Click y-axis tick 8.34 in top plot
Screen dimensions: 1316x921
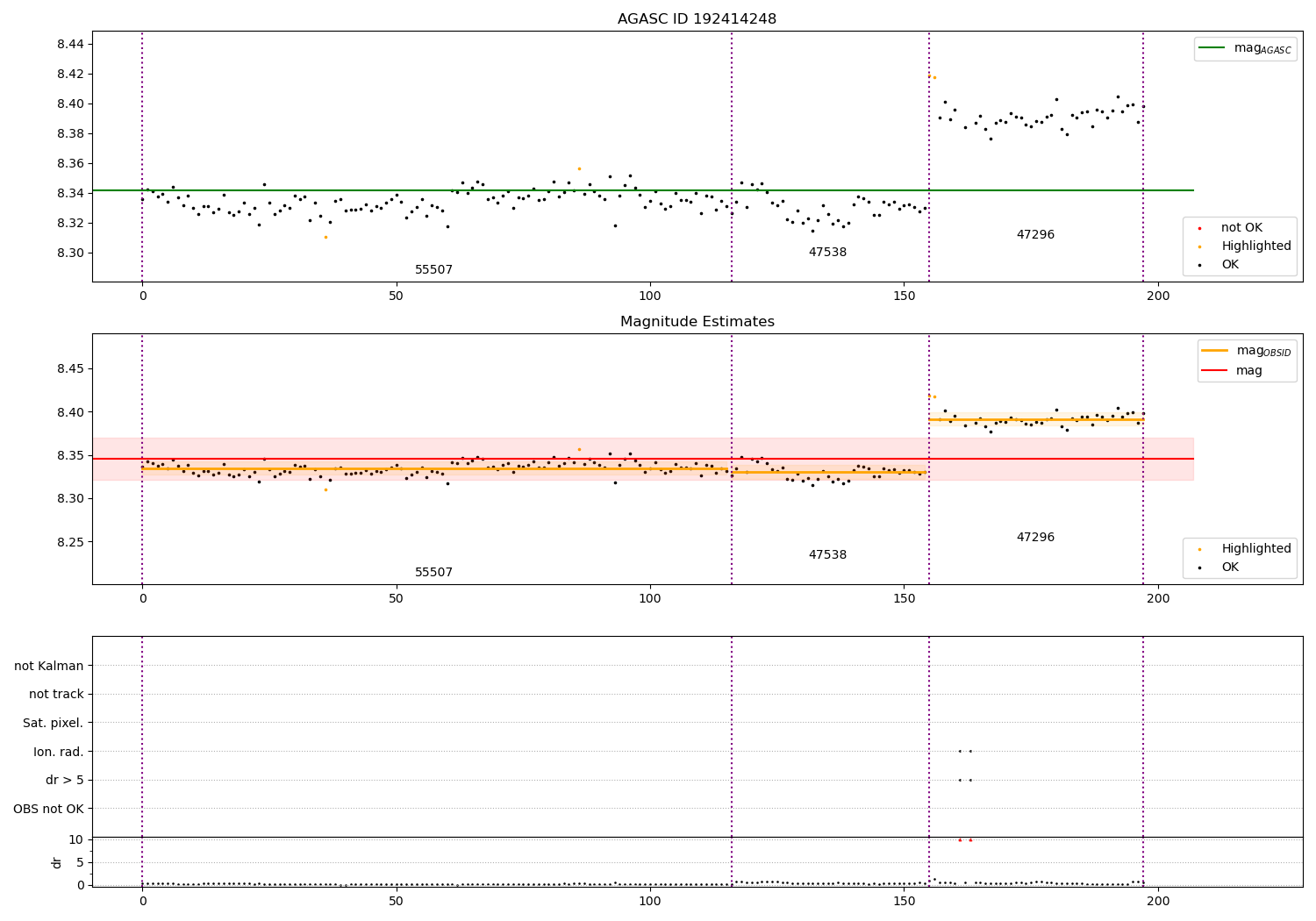[x=70, y=193]
